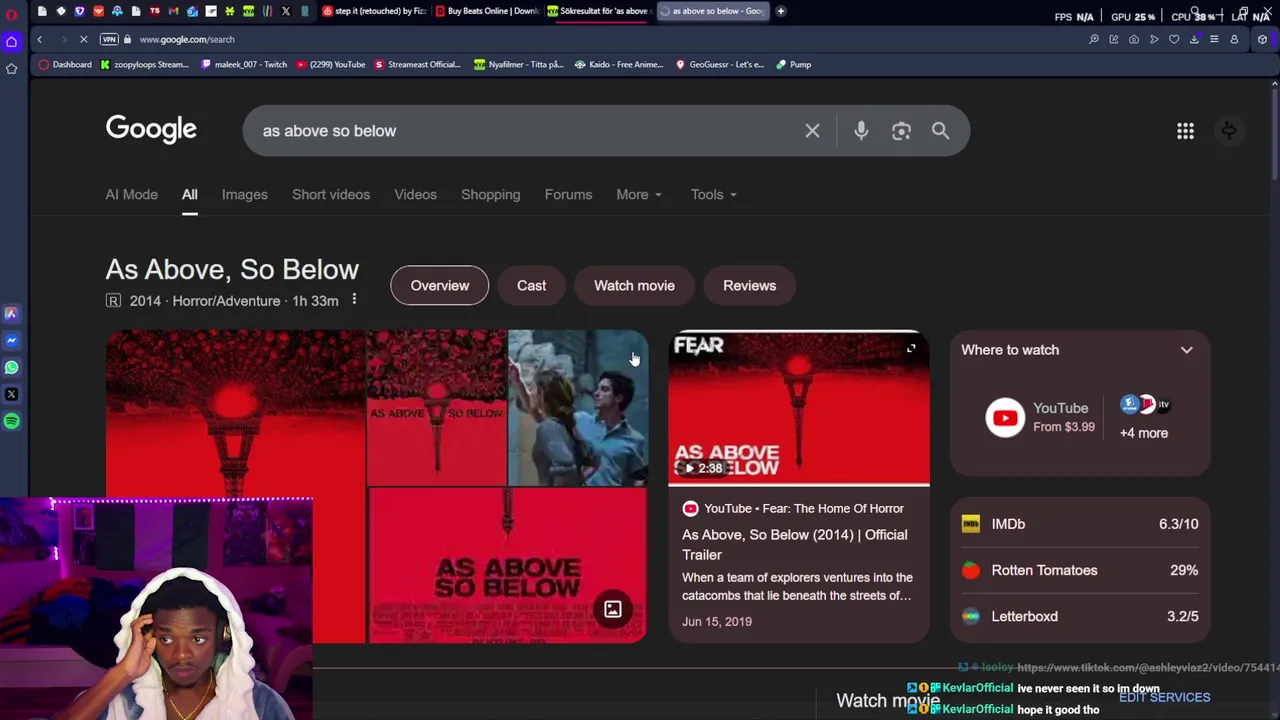Open the Rotten Tomatoes 29% link
1280x720 pixels.
point(1080,570)
